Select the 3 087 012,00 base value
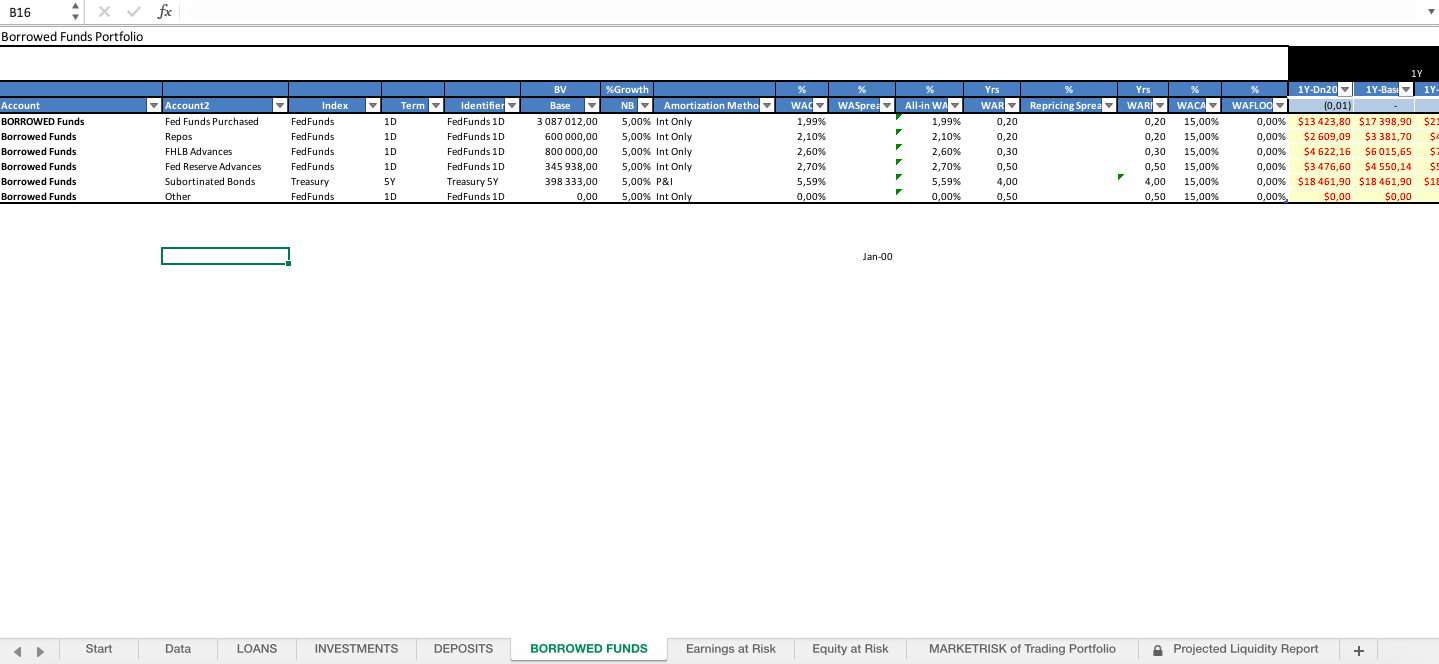Screen dimensions: 1439x664 (561, 122)
